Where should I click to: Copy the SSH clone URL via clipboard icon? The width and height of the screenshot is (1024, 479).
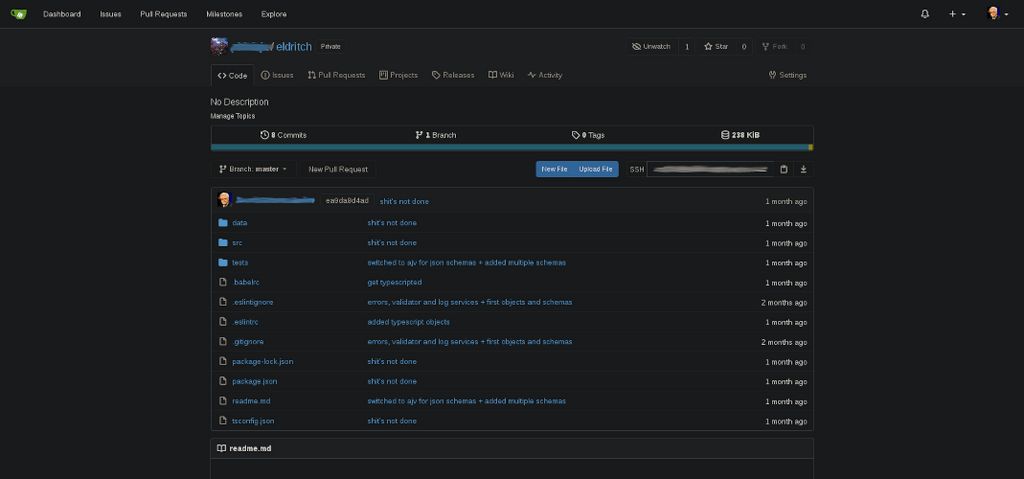[x=784, y=169]
